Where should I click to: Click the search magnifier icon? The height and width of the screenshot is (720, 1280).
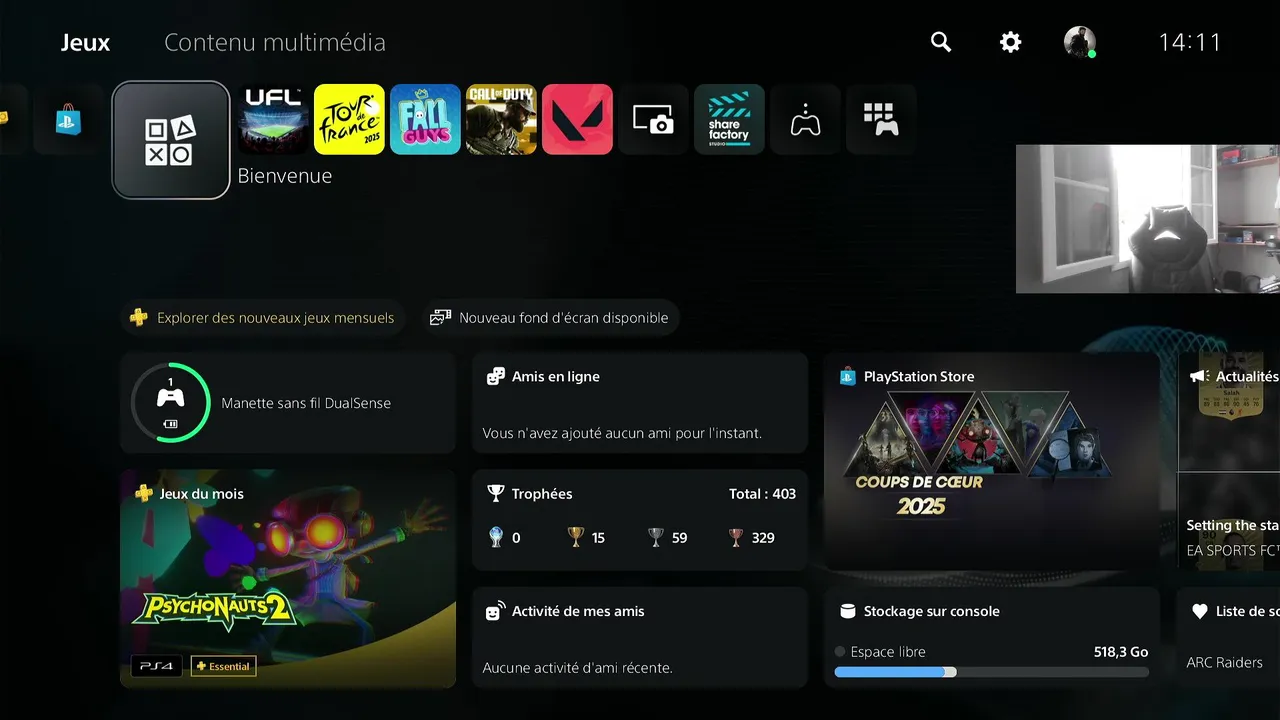click(x=941, y=42)
